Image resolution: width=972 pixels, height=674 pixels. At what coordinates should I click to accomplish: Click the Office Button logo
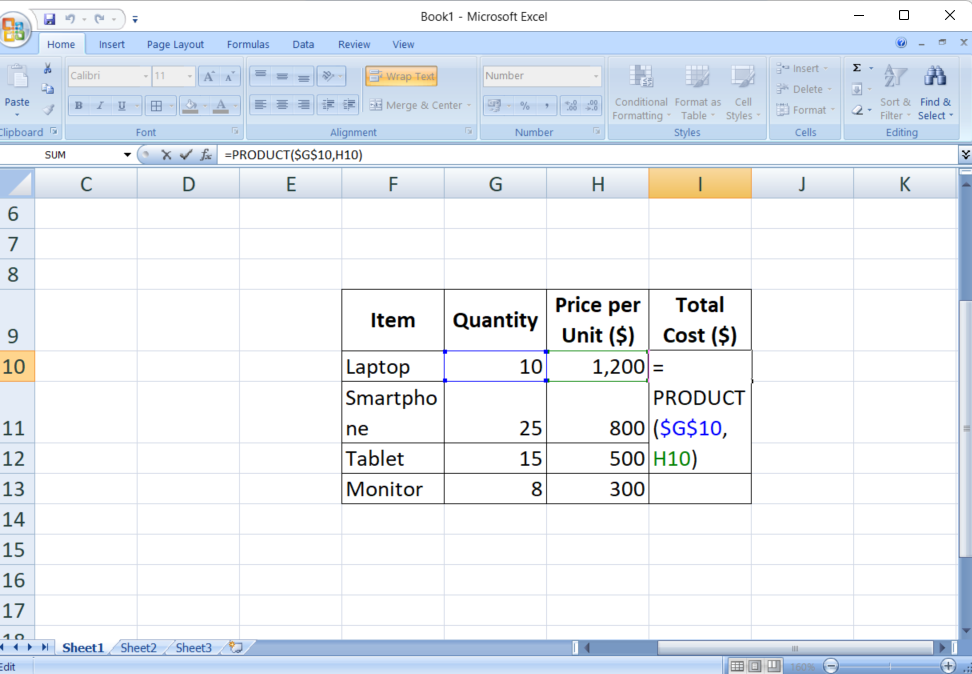click(x=14, y=29)
